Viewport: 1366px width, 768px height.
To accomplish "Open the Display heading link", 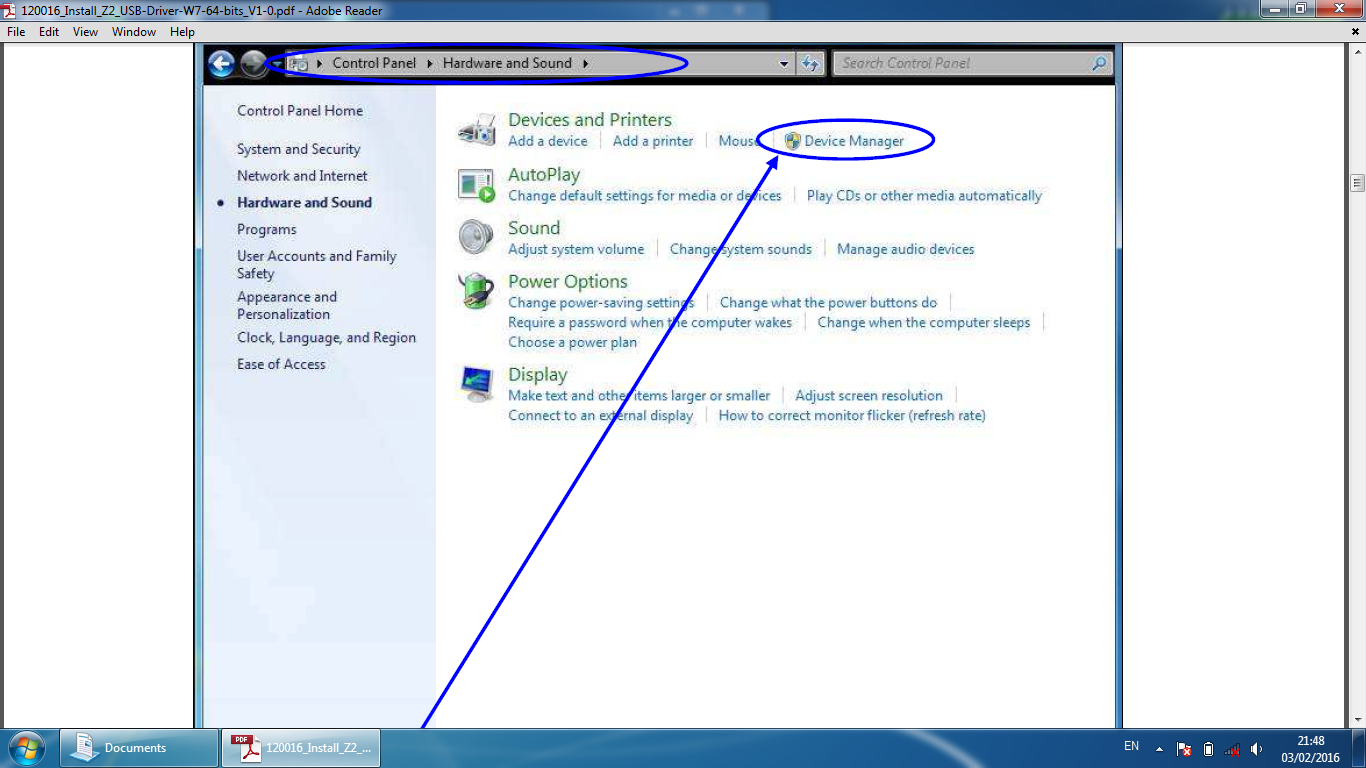I will click(x=538, y=374).
